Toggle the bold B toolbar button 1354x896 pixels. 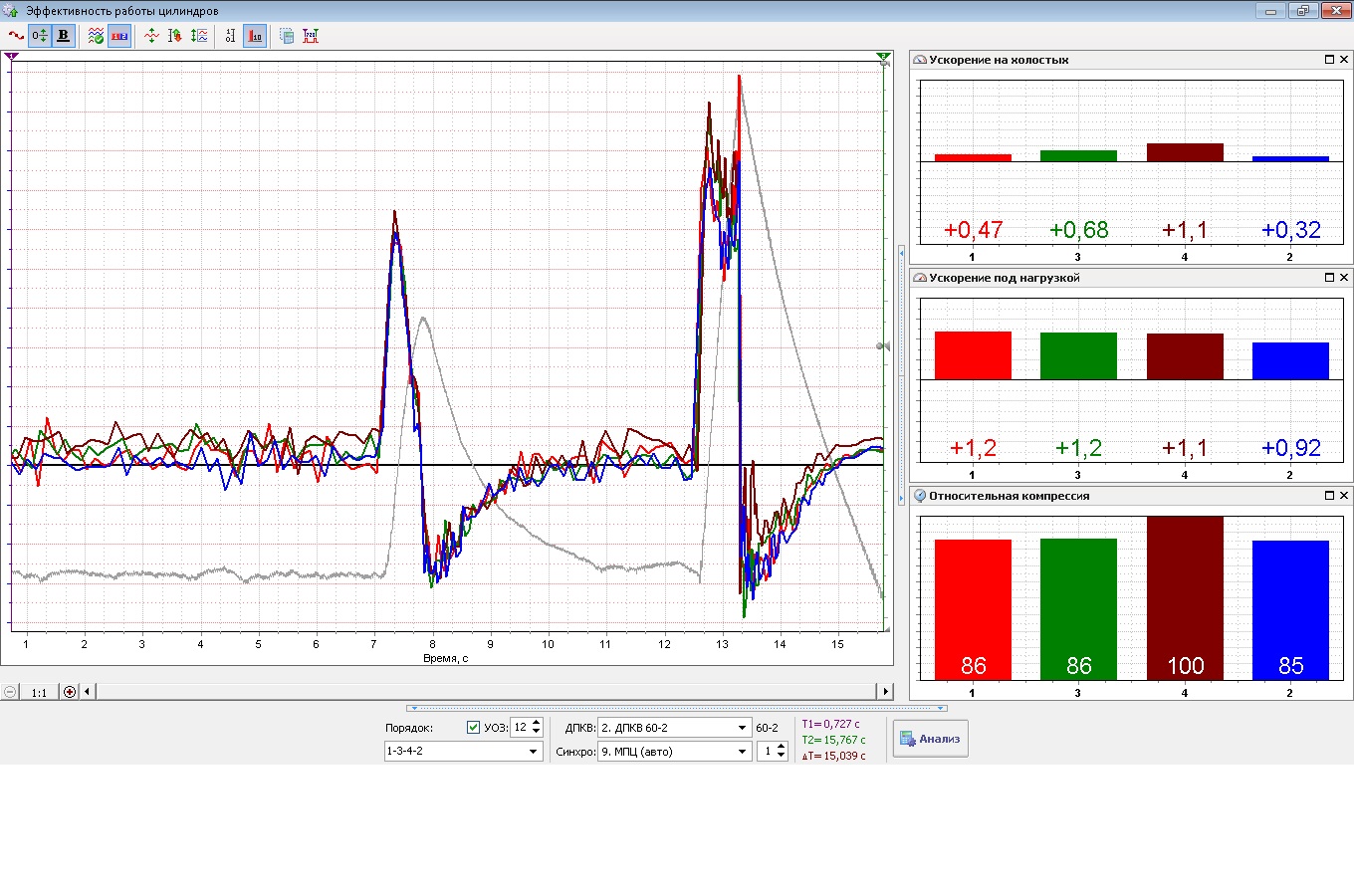tap(64, 36)
